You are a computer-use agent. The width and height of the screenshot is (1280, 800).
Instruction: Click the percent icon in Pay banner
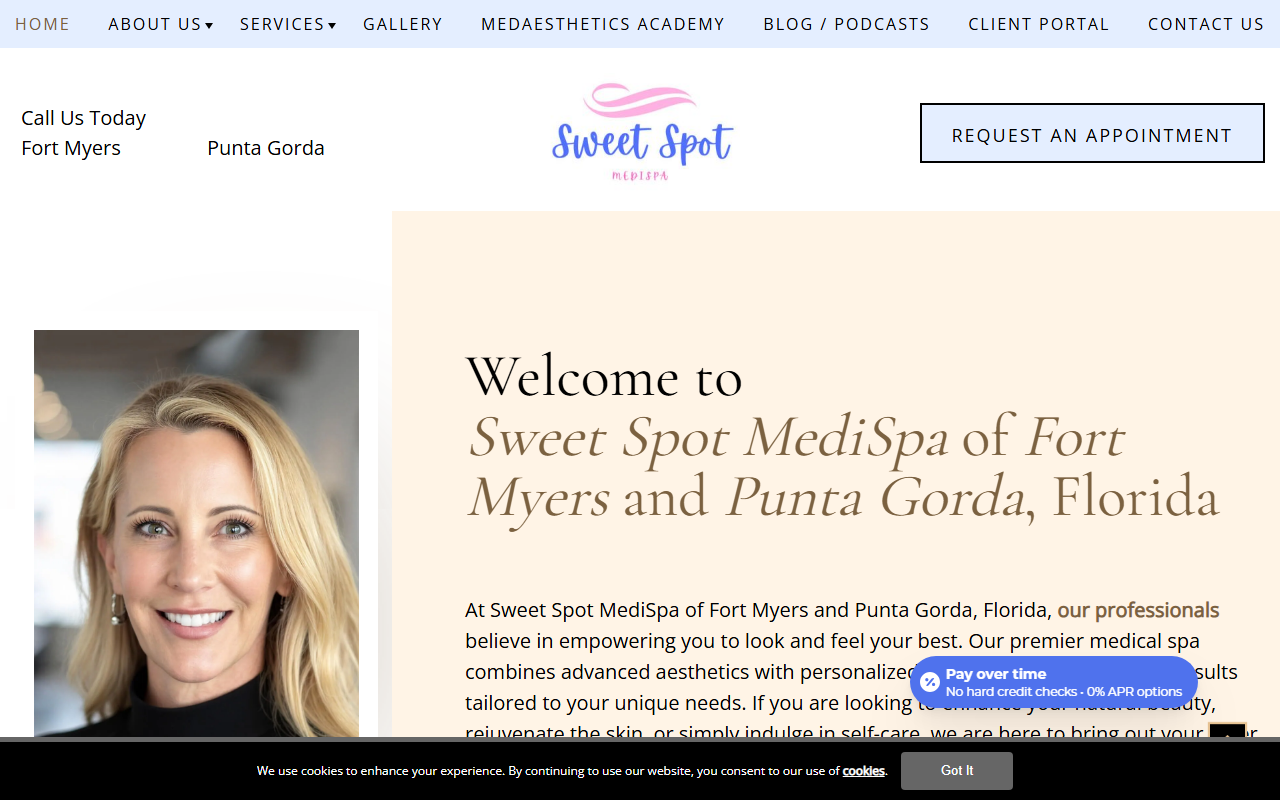click(x=930, y=682)
